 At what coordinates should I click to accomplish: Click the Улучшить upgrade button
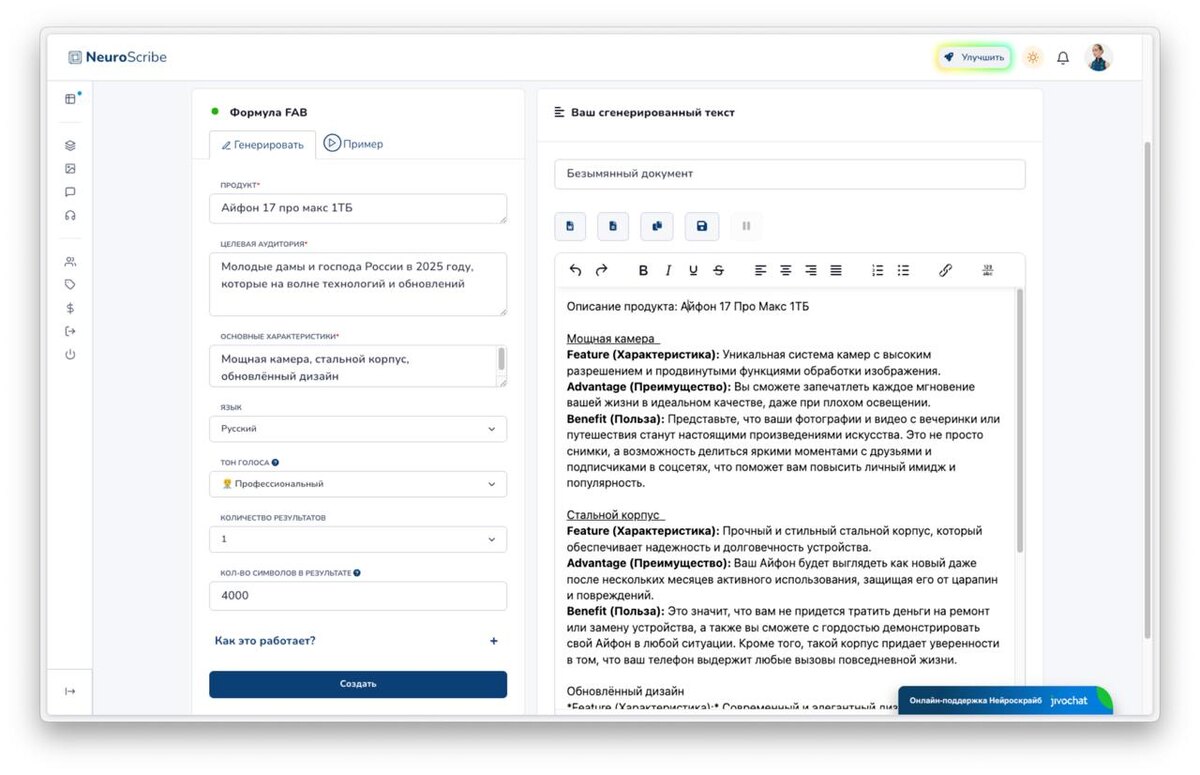pyautogui.click(x=974, y=58)
